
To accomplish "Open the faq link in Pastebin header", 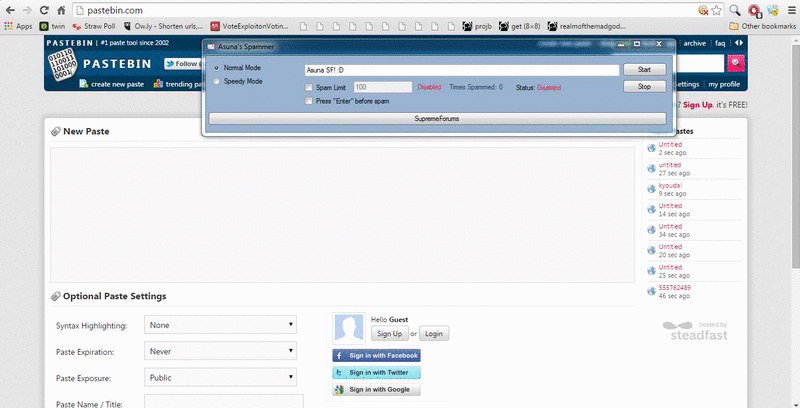I will pos(720,43).
